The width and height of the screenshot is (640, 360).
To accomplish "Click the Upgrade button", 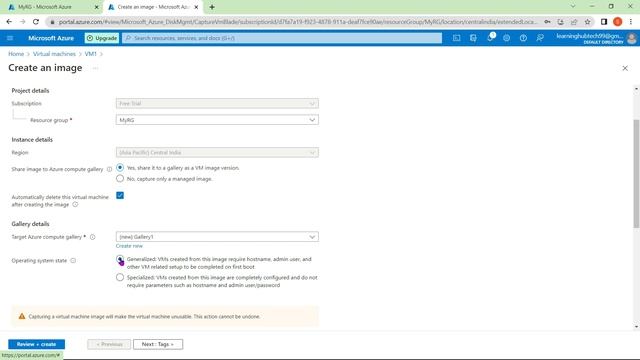I will tap(102, 38).
